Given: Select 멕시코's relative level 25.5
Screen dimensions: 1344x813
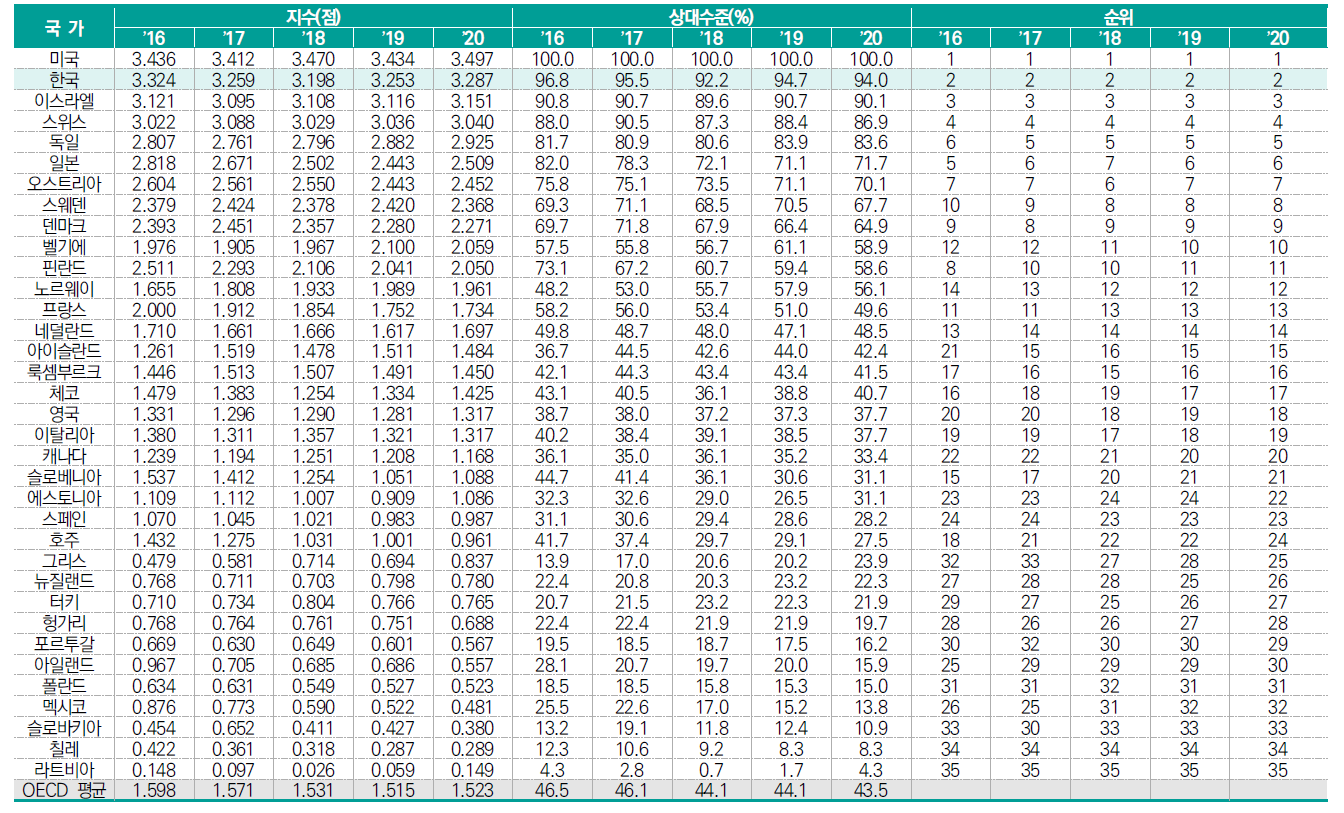Looking at the screenshot, I should click(552, 705).
